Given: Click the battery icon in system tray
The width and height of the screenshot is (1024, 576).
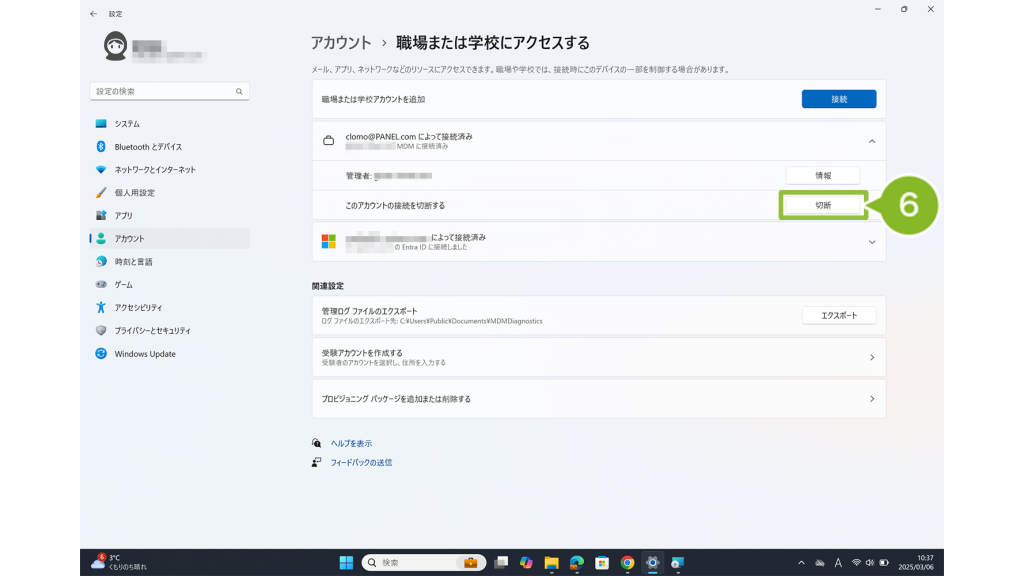Looking at the screenshot, I should [884, 562].
